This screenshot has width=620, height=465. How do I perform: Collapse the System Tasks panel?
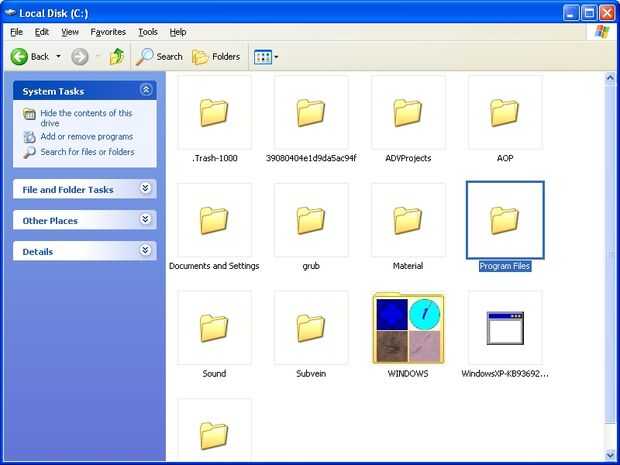click(x=146, y=90)
